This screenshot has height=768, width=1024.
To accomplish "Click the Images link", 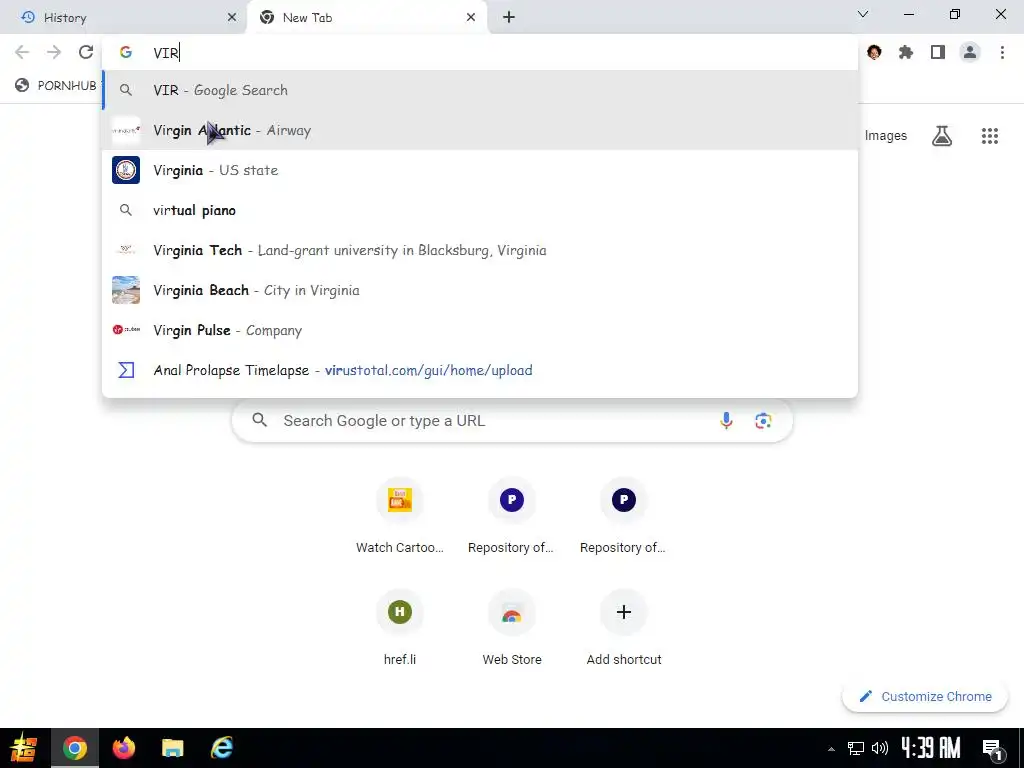I will (x=886, y=136).
